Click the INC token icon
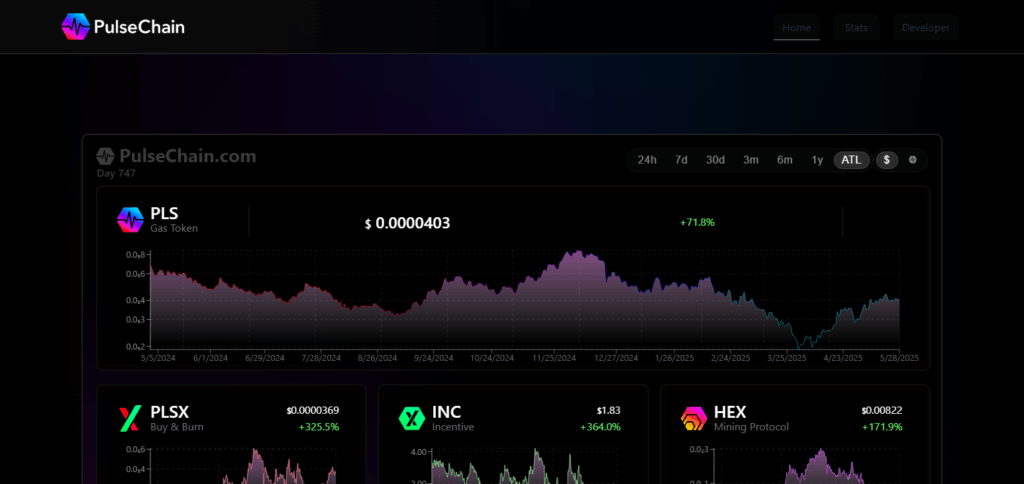This screenshot has width=1024, height=484. [412, 418]
